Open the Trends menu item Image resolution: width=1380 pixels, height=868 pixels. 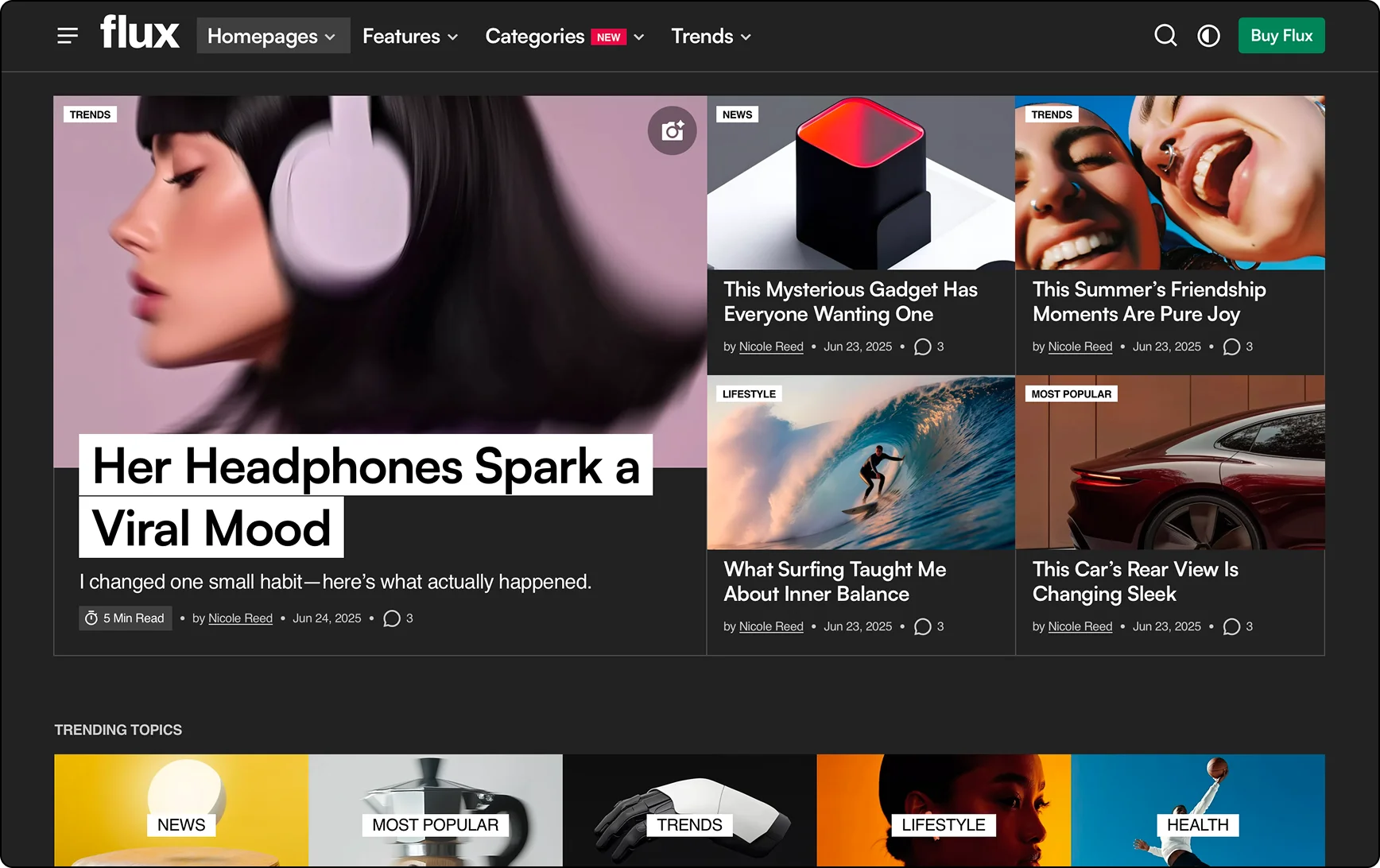(x=711, y=36)
